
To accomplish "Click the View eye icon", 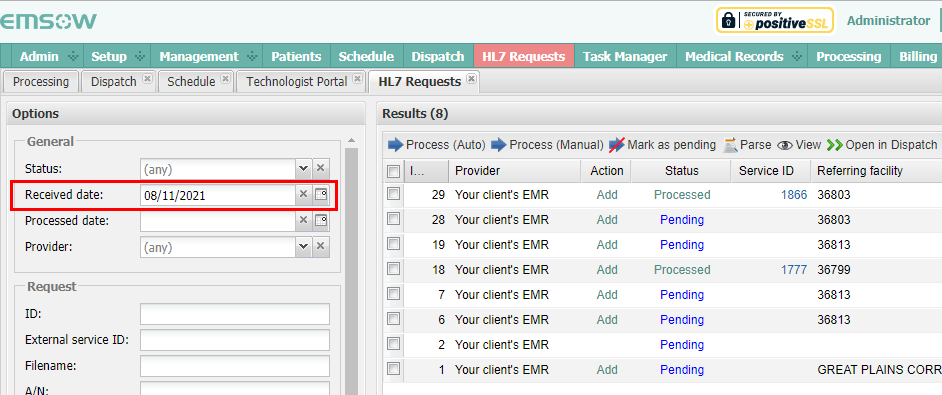I will point(785,145).
